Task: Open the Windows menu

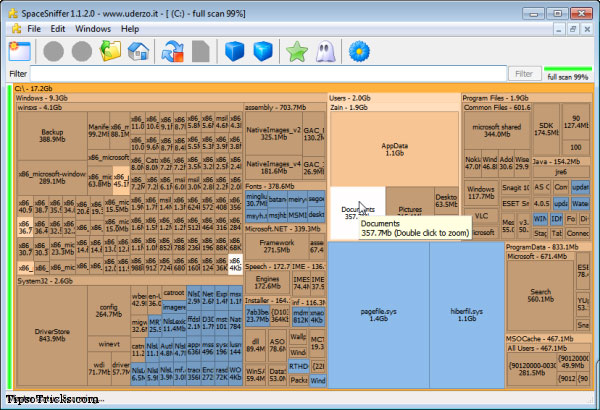Action: (x=93, y=29)
